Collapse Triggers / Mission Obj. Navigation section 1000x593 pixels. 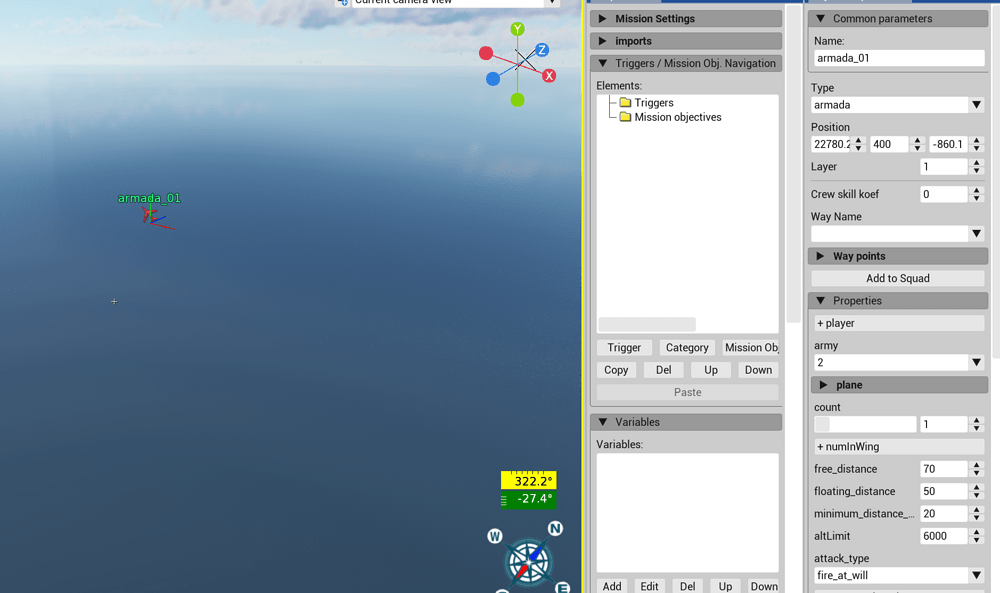686,63
